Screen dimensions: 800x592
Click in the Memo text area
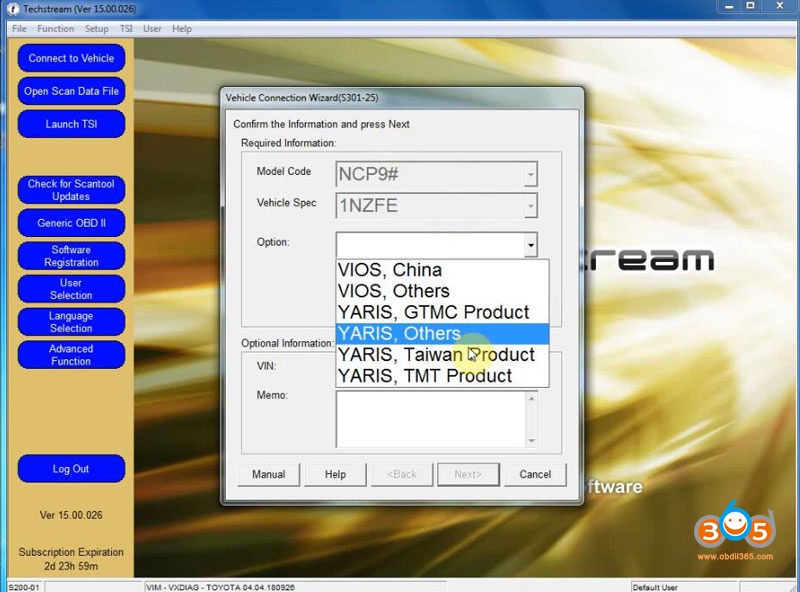pos(431,420)
